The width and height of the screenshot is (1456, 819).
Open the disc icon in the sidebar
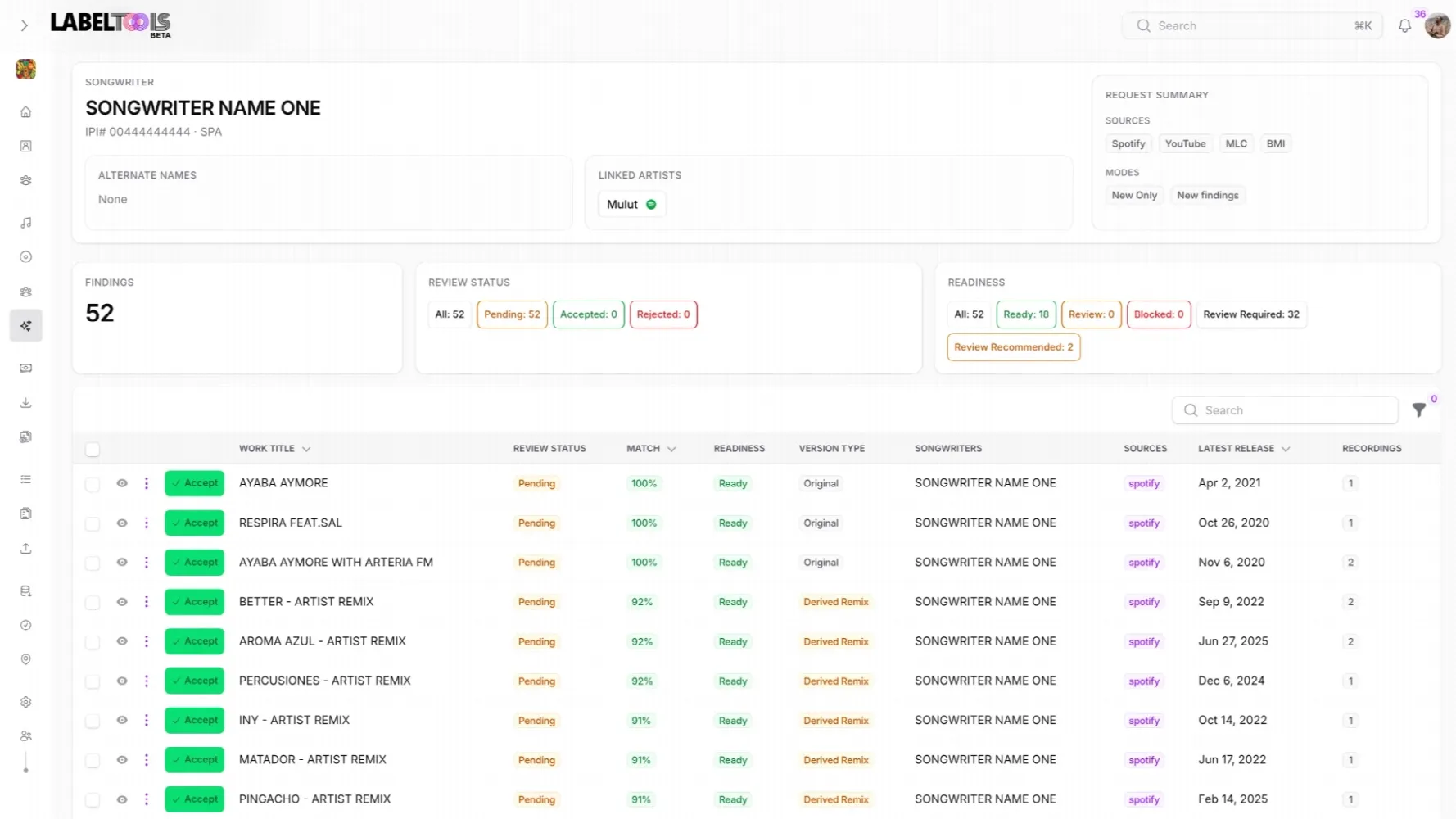coord(26,257)
